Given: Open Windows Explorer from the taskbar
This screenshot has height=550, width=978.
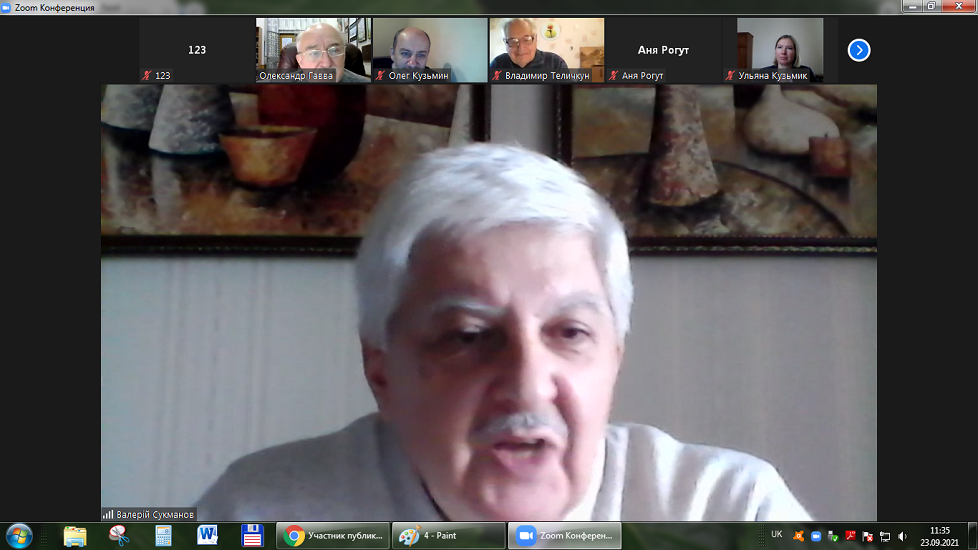Looking at the screenshot, I should coord(75,536).
